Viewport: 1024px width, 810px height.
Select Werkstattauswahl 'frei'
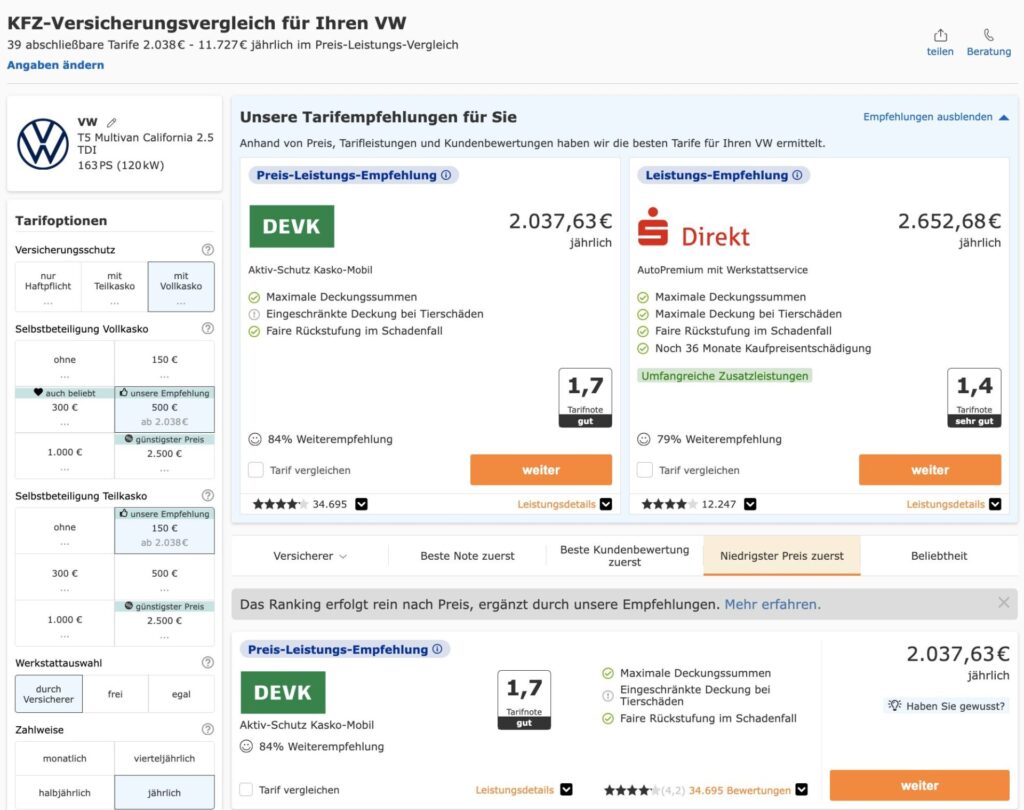tap(115, 694)
